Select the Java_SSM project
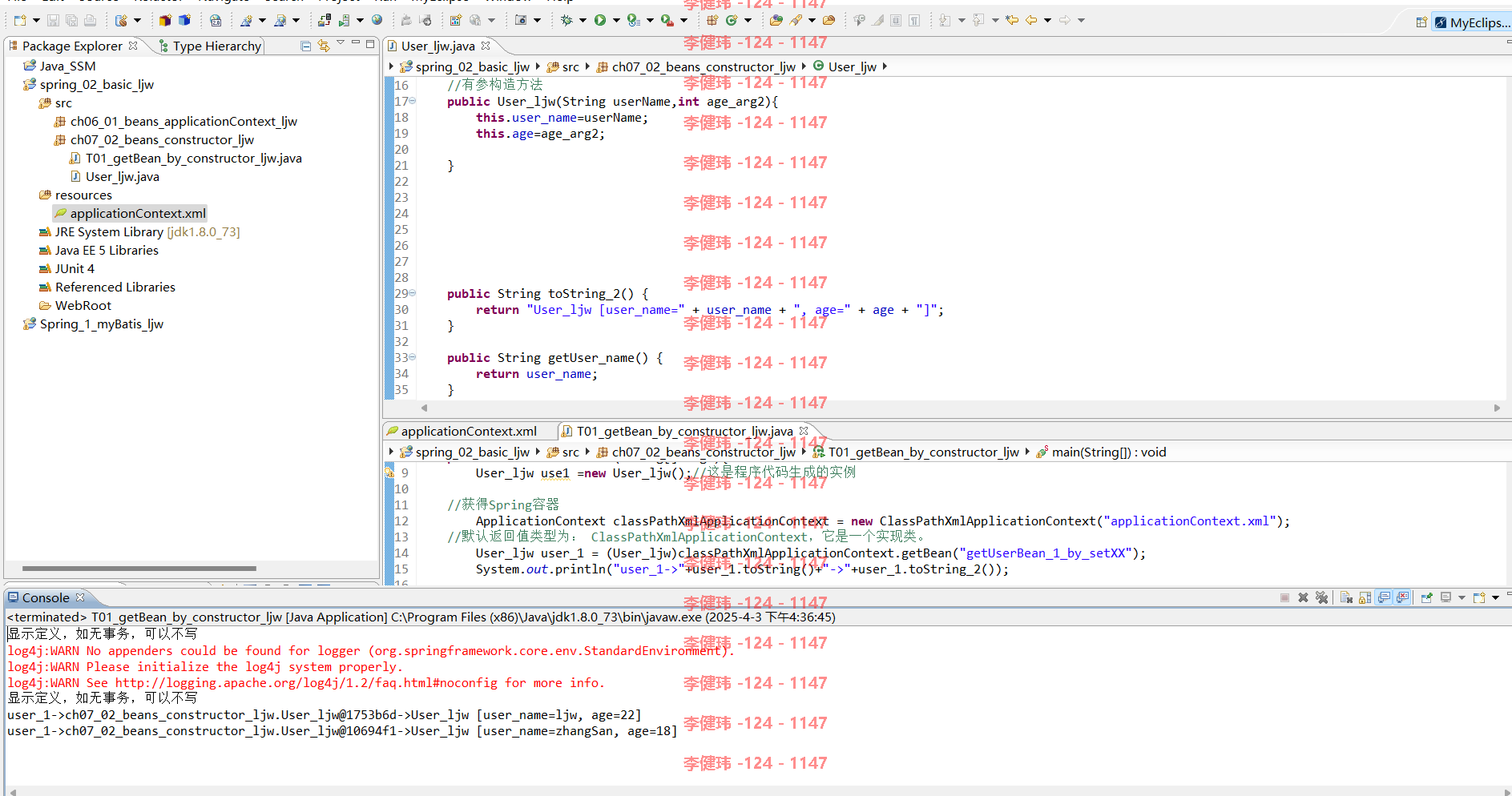The width and height of the screenshot is (1512, 796). pos(60,66)
